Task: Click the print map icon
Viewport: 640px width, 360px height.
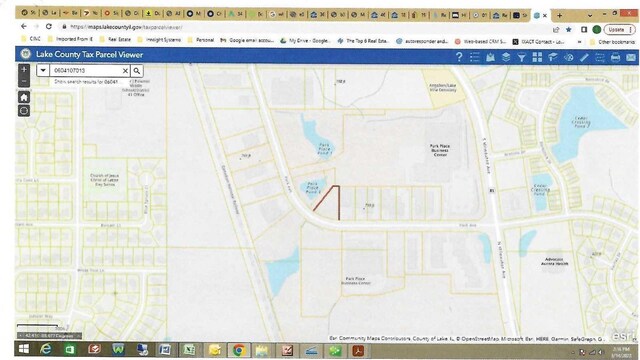Action: point(615,58)
